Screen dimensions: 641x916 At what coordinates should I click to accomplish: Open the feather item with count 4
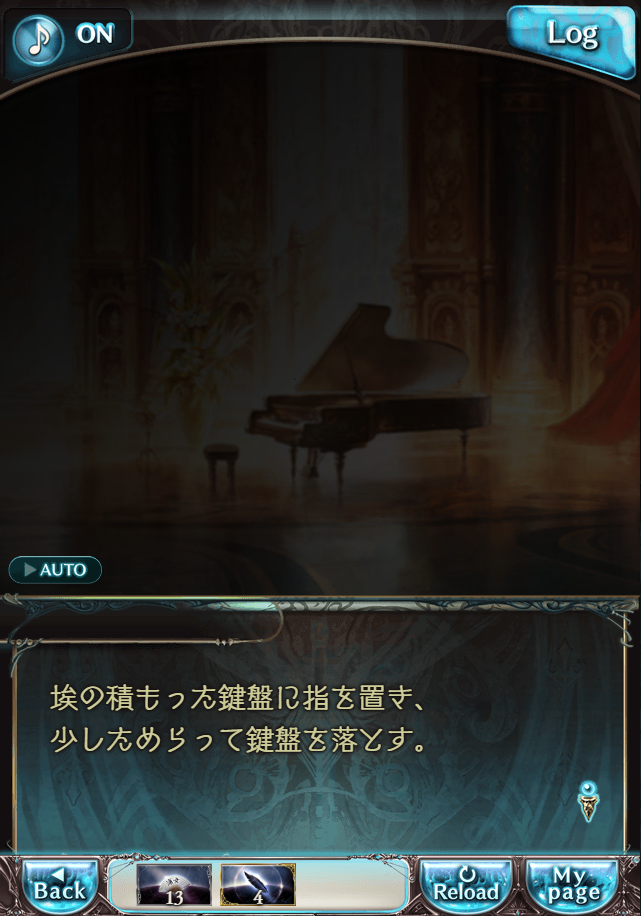(258, 884)
